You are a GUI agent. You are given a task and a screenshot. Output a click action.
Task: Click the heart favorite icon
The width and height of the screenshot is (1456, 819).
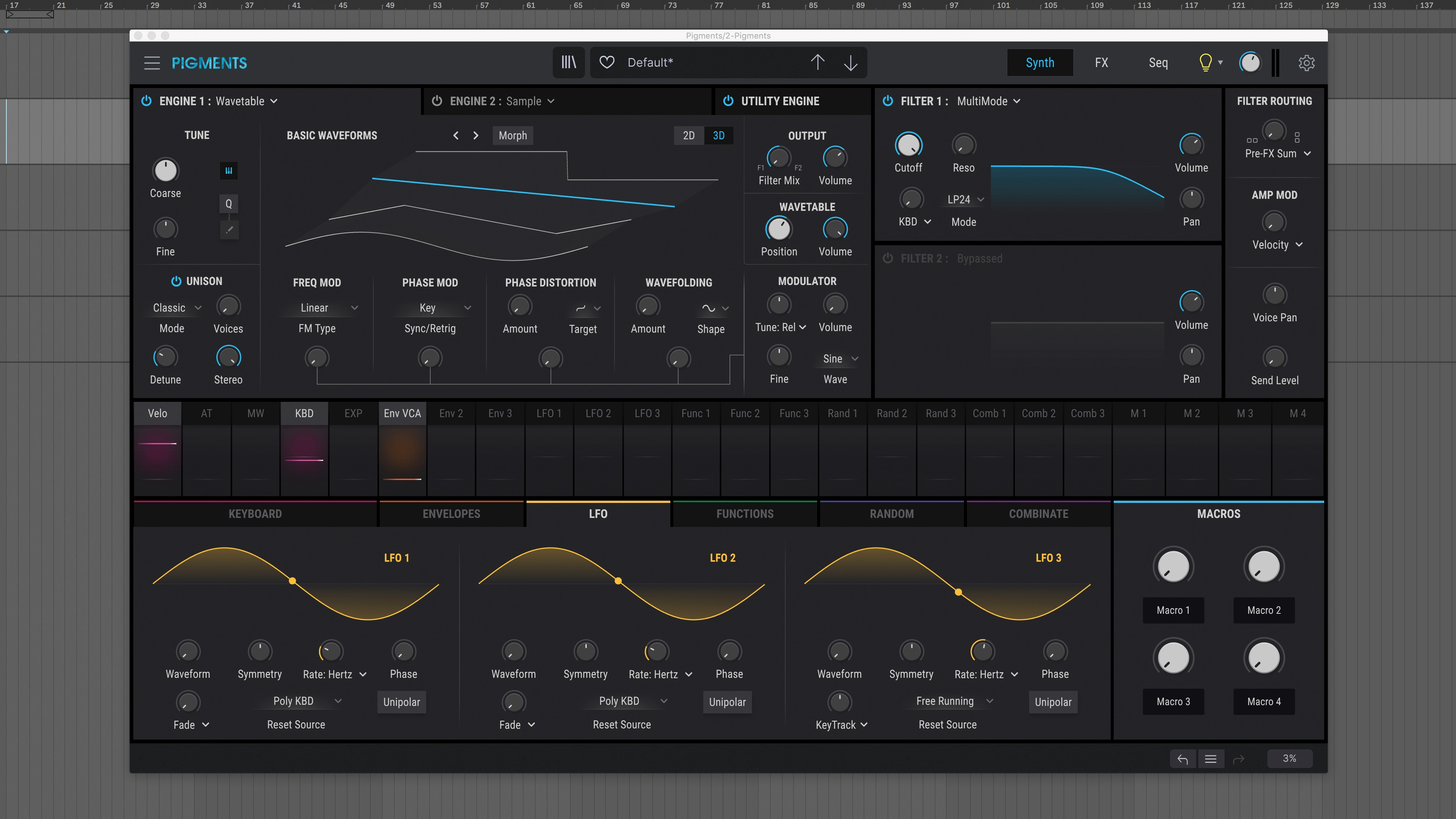[606, 62]
